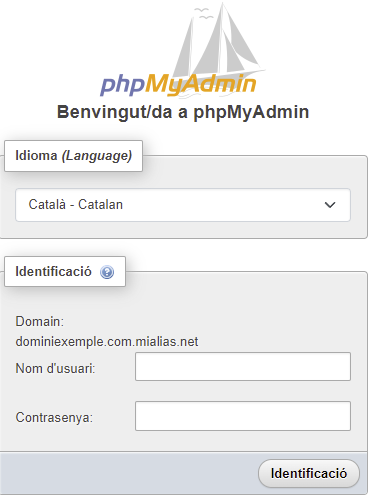This screenshot has height=495, width=368.
Task: Click the italic '(Language)' word in legend
Action: 97,156
